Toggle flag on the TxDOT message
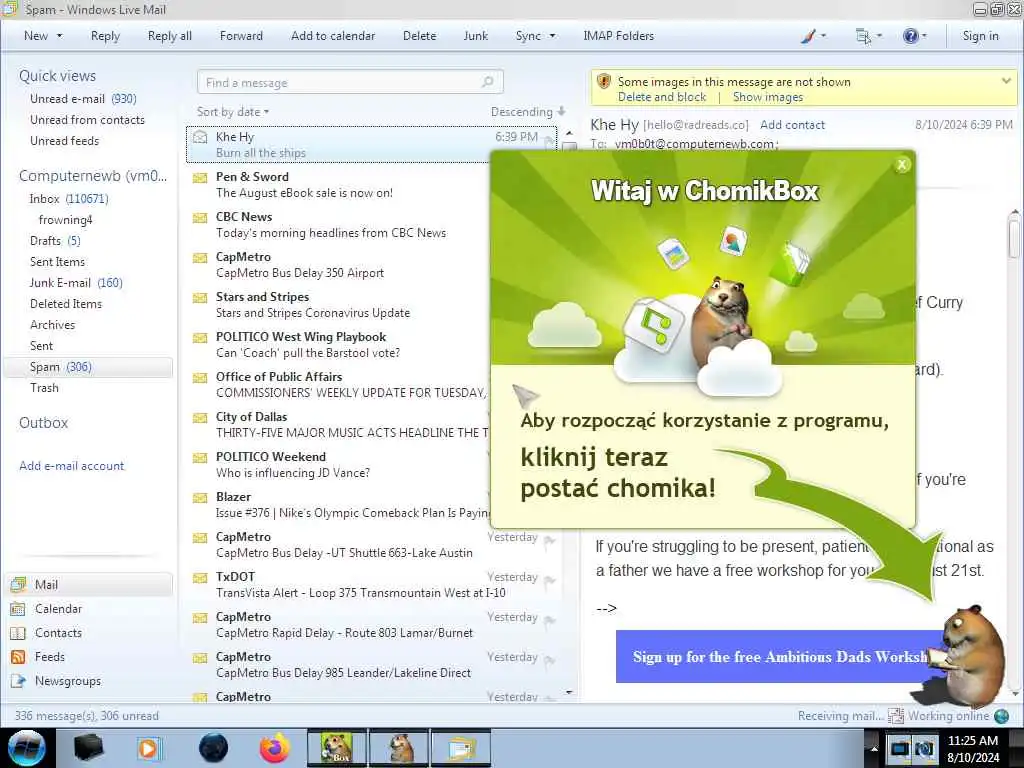This screenshot has width=1024, height=768. 549,581
